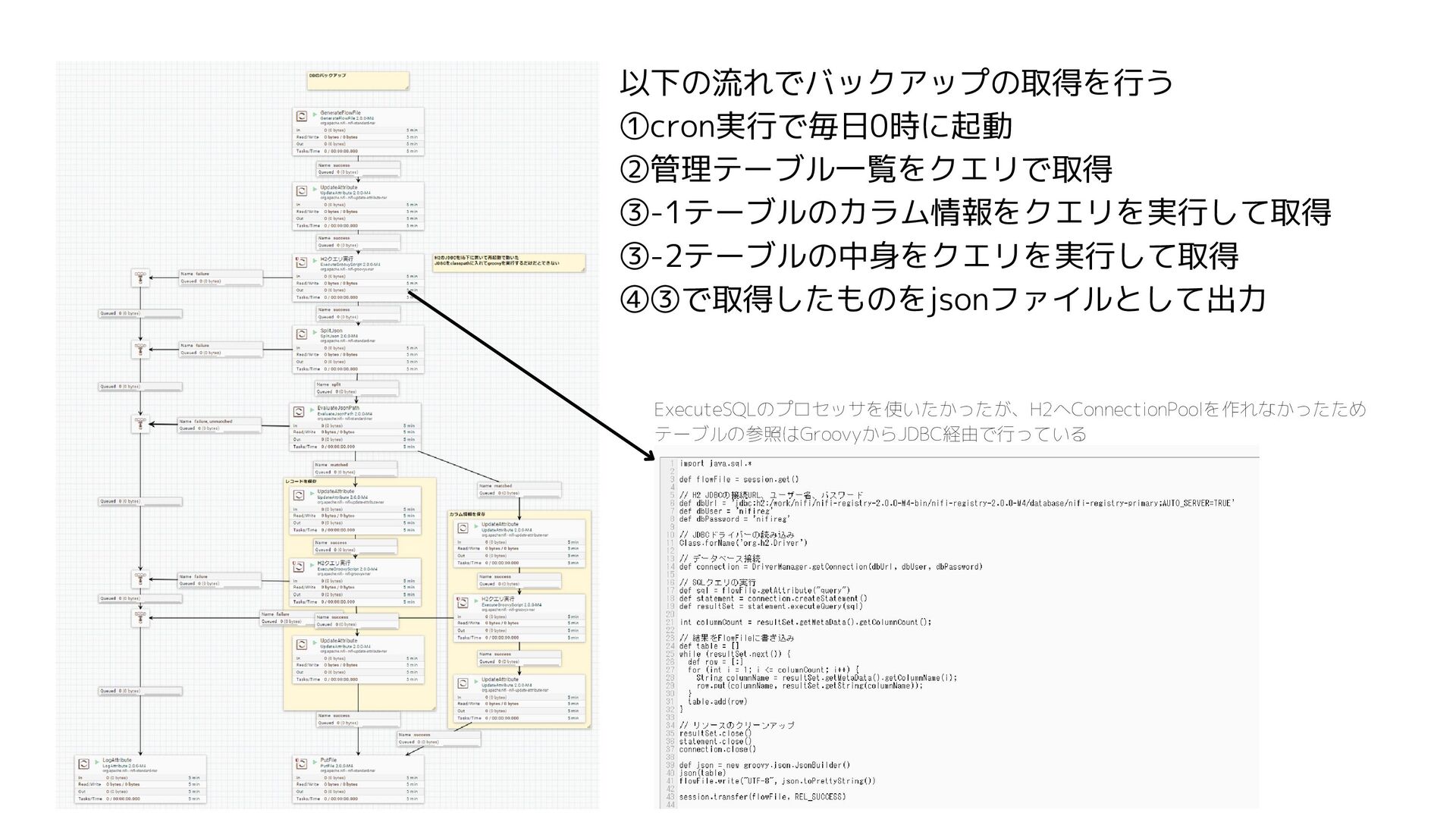The image size is (1456, 819).
Task: Click the green run-status triangle on GenerateFlowFile
Action: pyautogui.click(x=315, y=114)
